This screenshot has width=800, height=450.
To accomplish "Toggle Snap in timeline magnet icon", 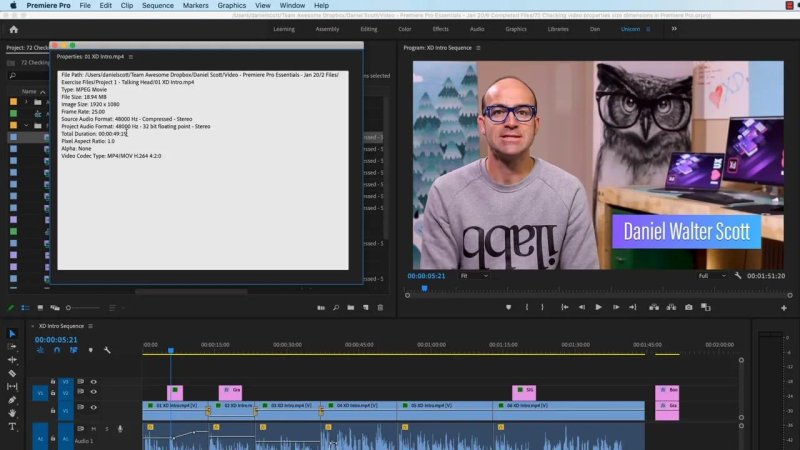I will tap(57, 350).
